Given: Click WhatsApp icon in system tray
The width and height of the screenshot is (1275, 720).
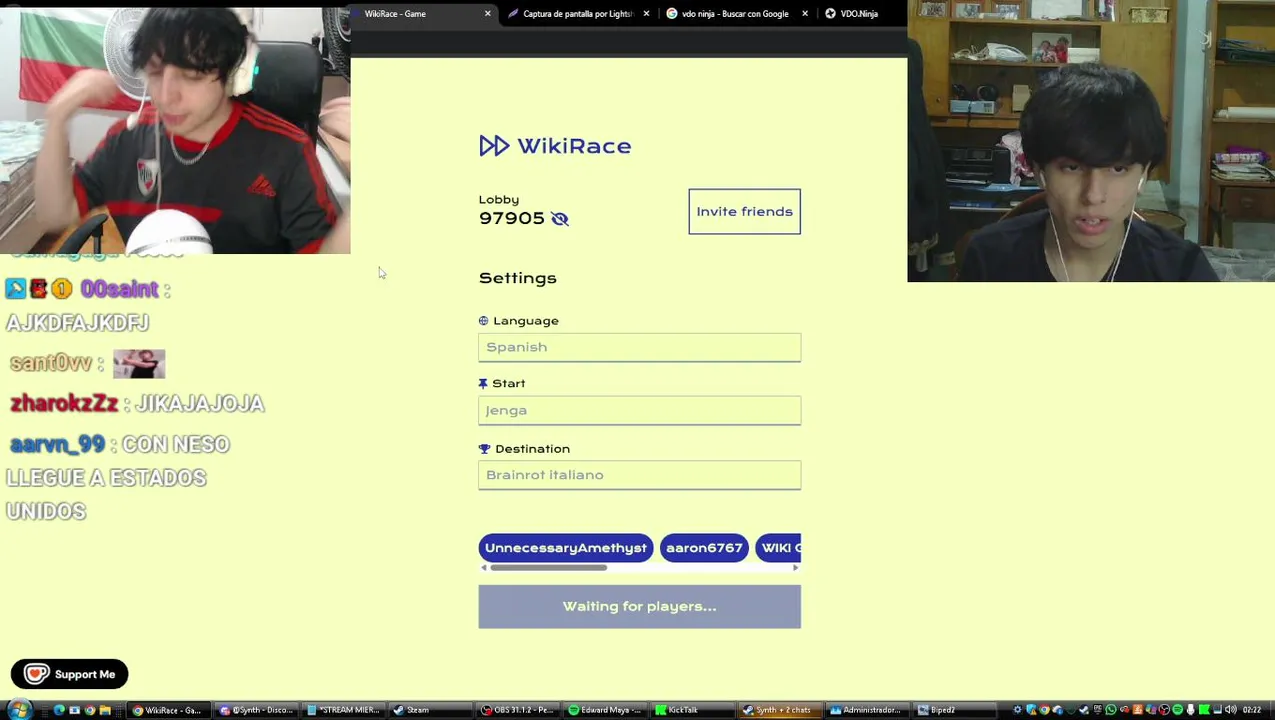Looking at the screenshot, I should (1112, 710).
